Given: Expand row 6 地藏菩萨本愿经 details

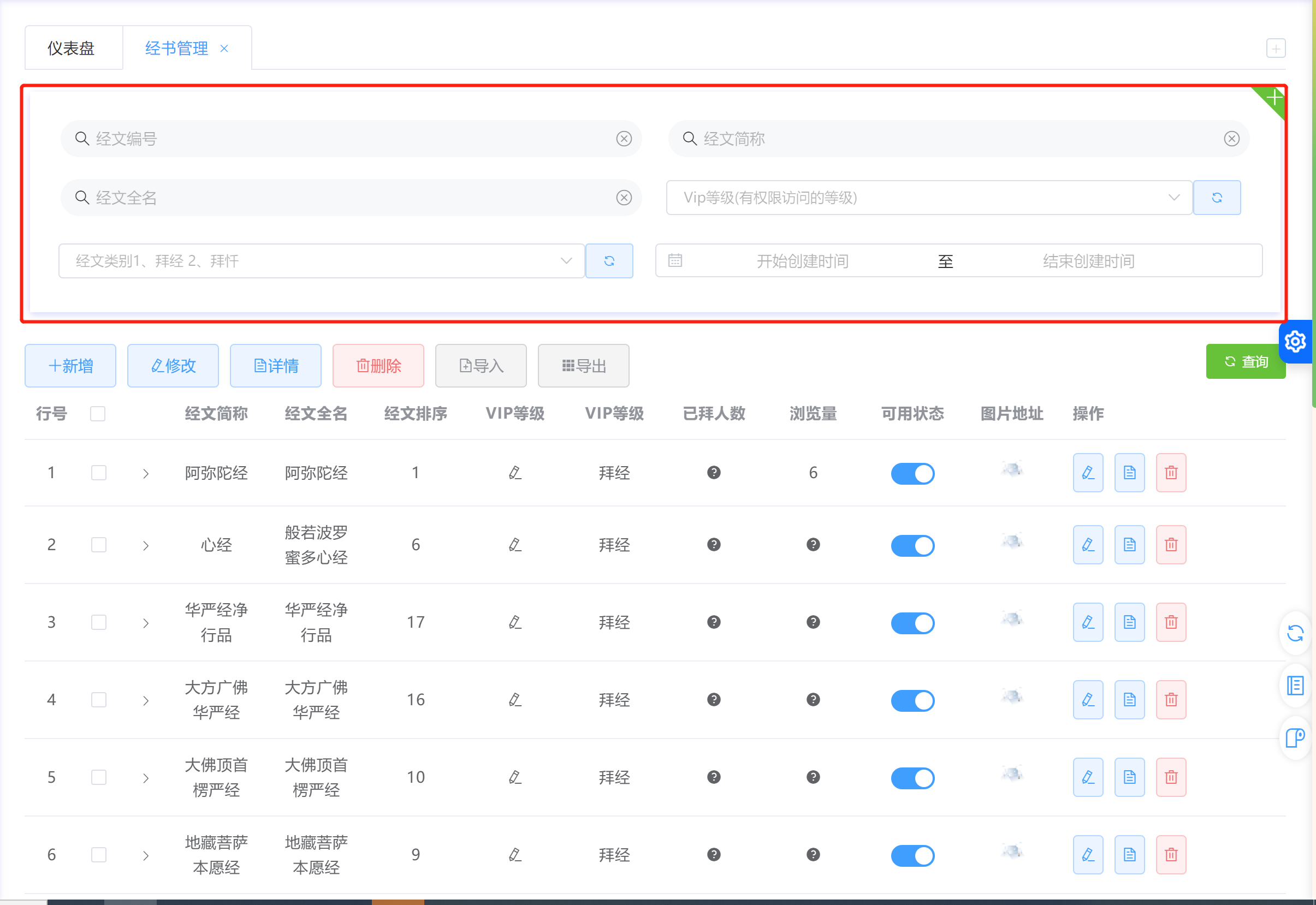Looking at the screenshot, I should pyautogui.click(x=146, y=856).
